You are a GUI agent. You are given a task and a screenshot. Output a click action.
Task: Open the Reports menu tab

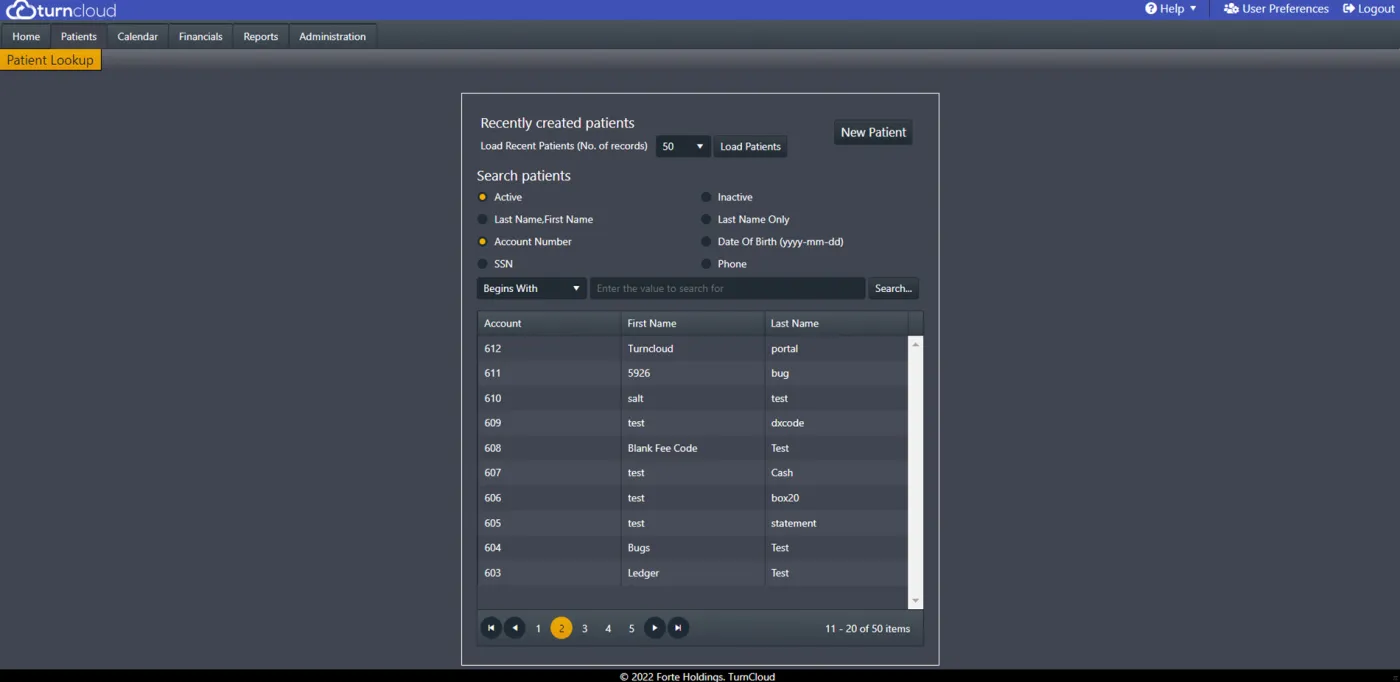coord(261,37)
